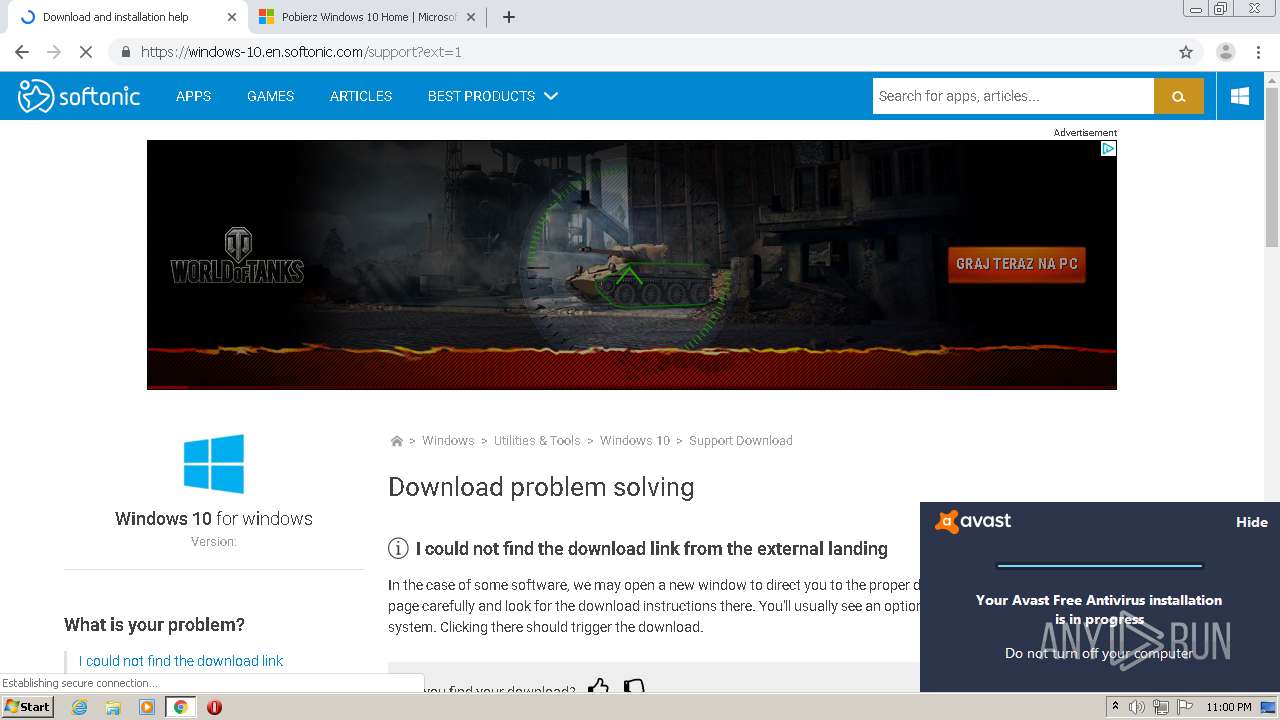
Task: Open the Windows Start menu
Action: pyautogui.click(x=27, y=707)
